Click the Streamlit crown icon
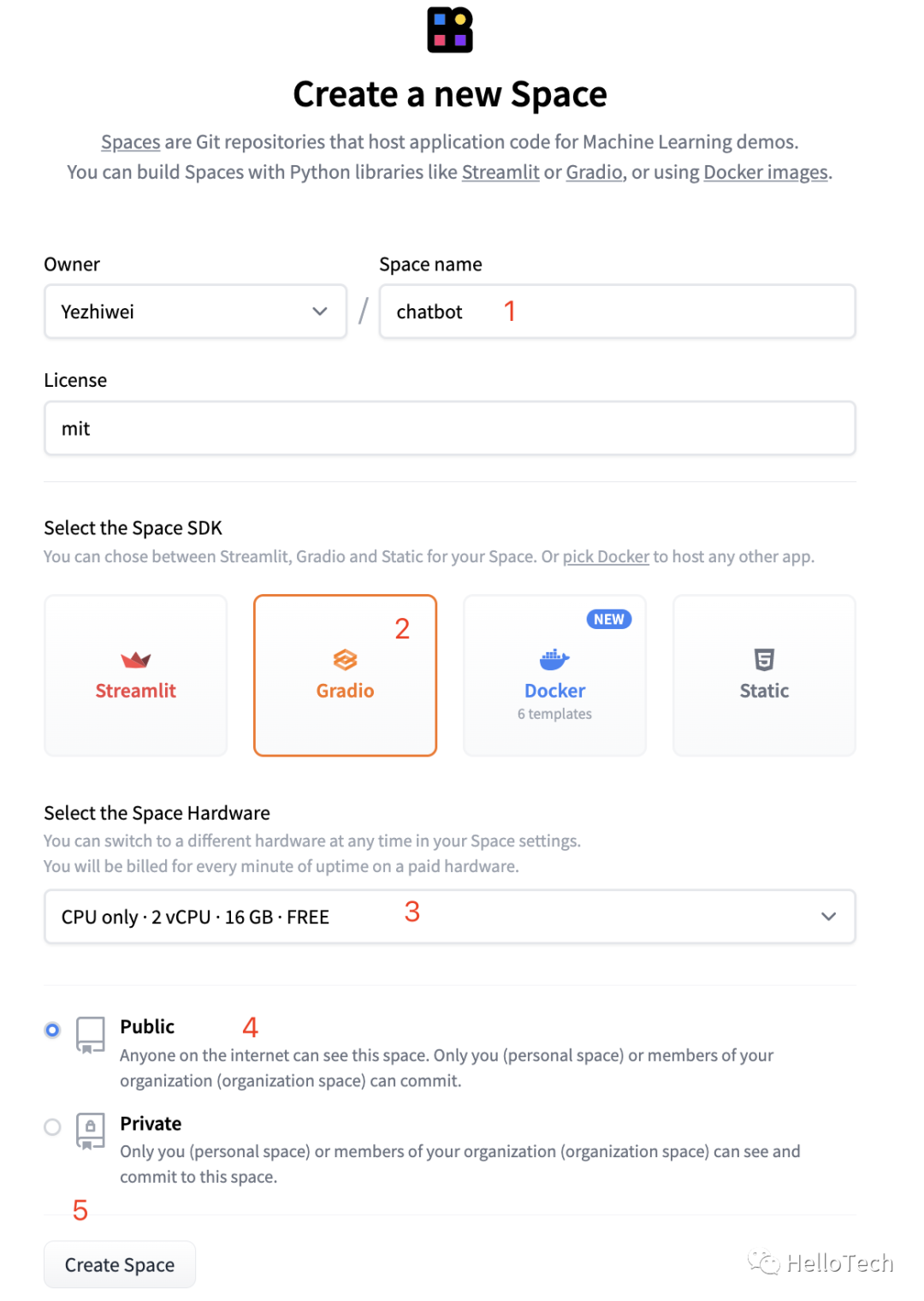 [136, 660]
